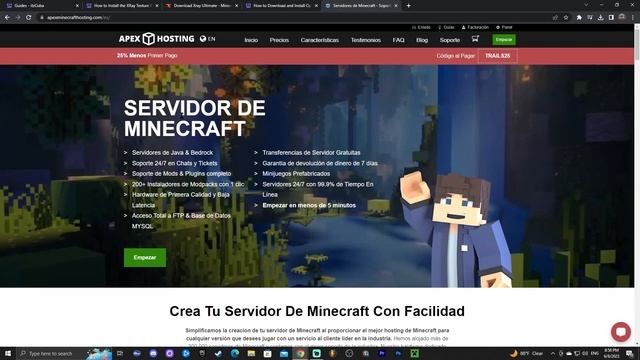The image size is (640, 360).
Task: Open Microsoft Edge from the taskbar
Action: 235,353
